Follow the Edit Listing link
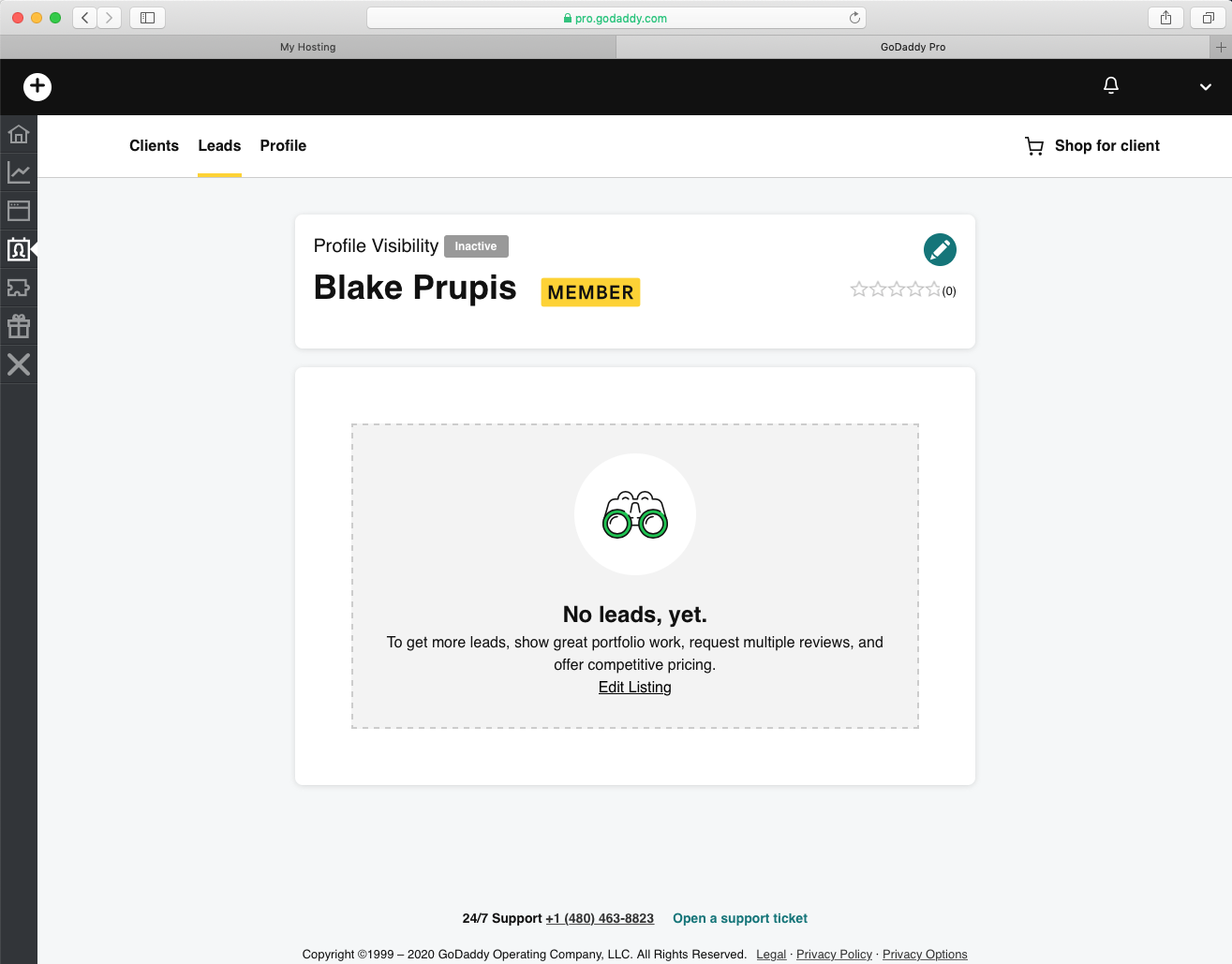1232x964 pixels. pos(634,688)
